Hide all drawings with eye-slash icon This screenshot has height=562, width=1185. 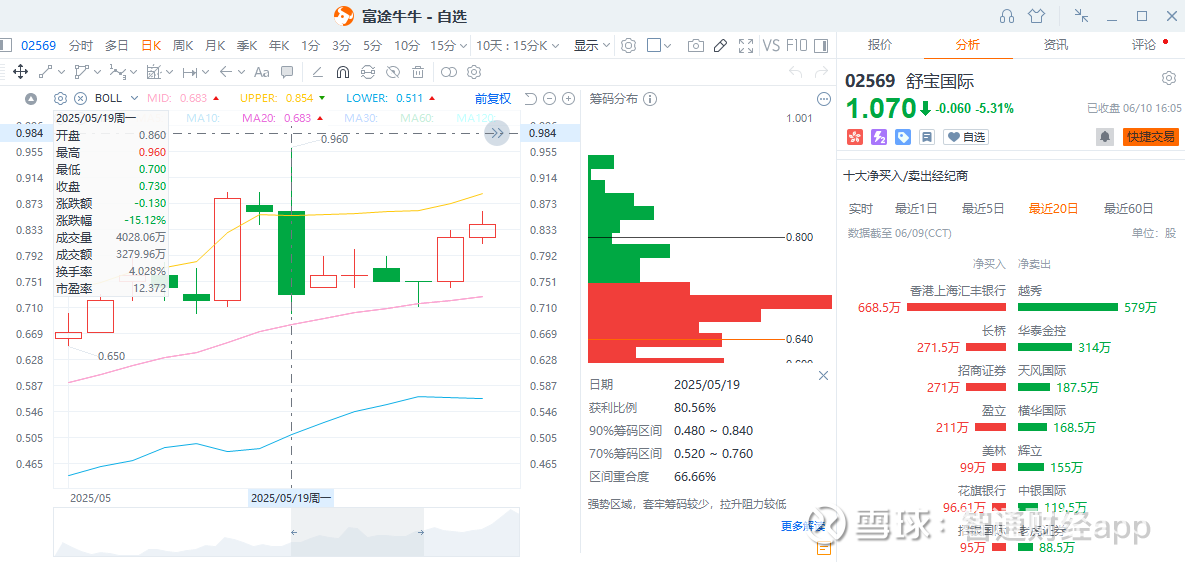392,73
